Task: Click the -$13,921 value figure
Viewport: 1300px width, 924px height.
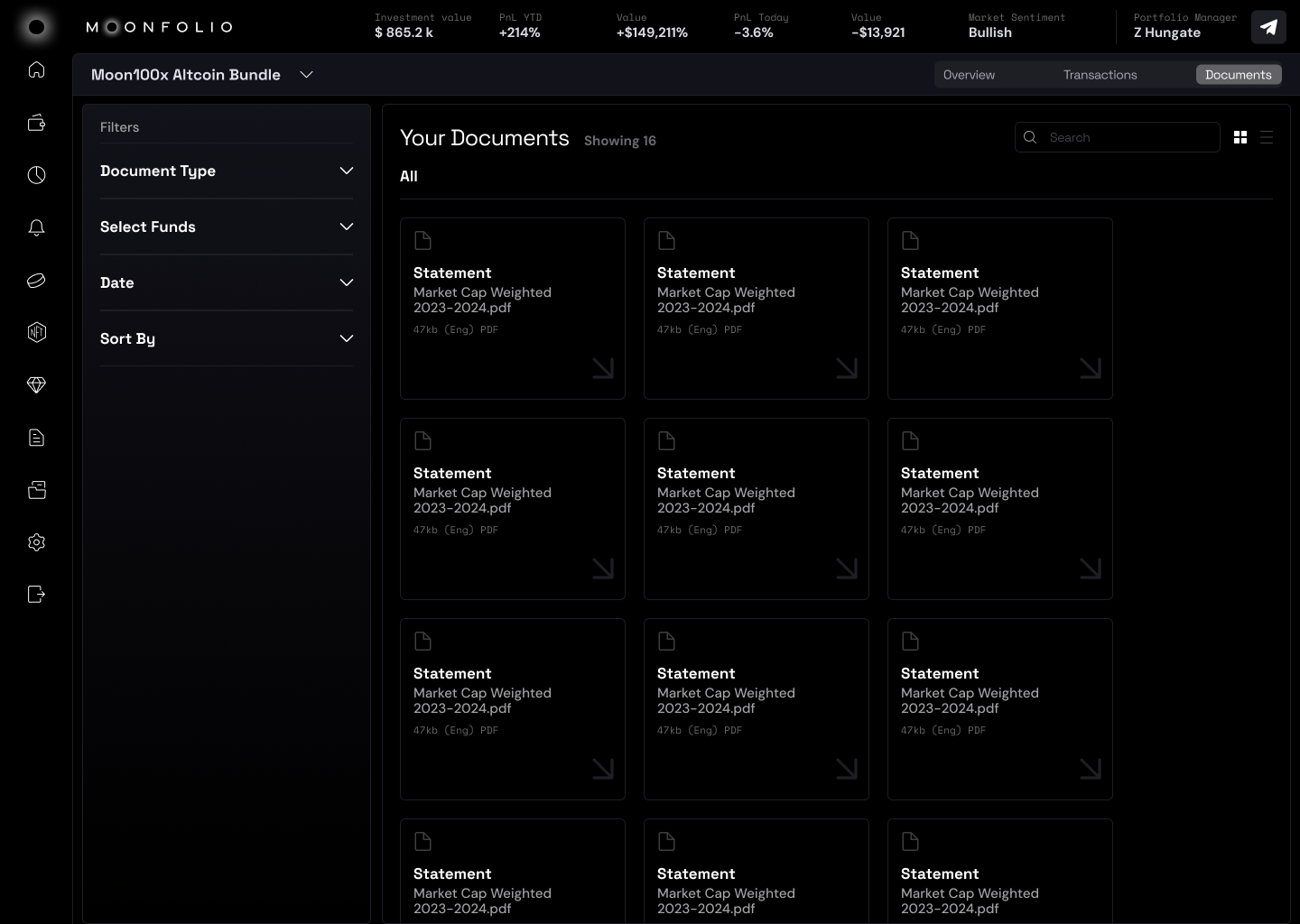Action: tap(878, 32)
